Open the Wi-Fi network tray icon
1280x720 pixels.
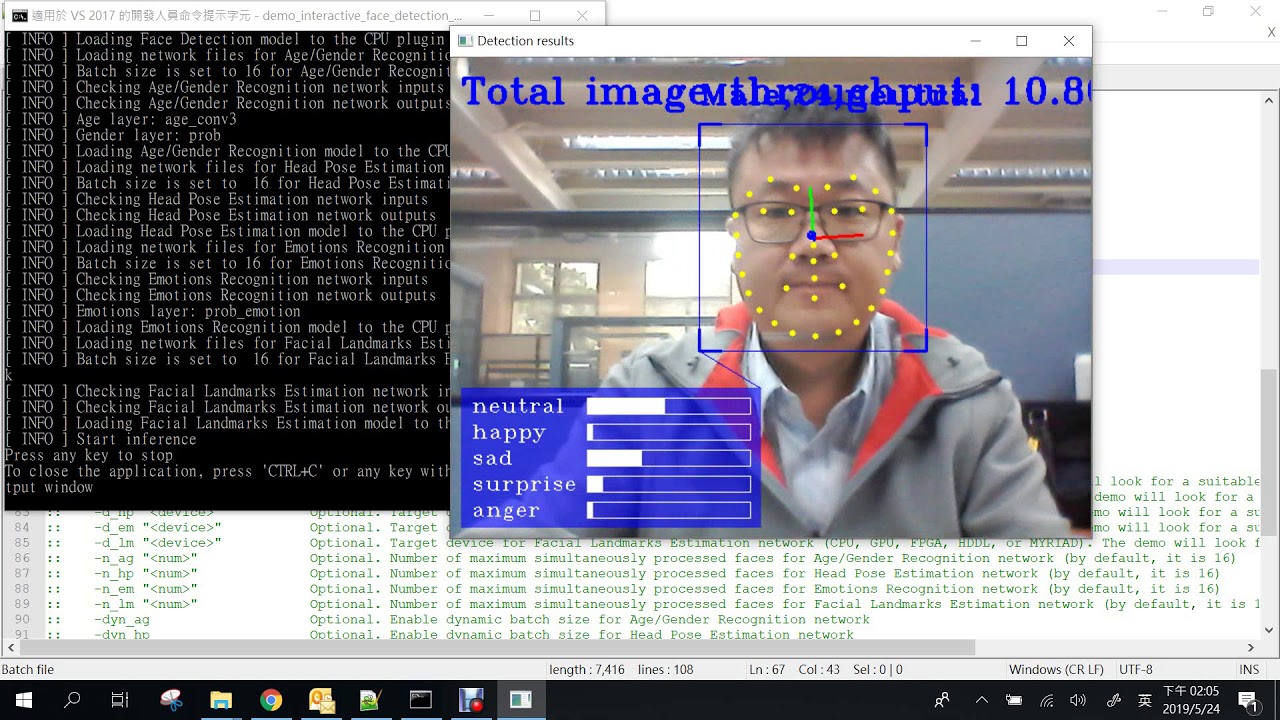[x=1046, y=700]
